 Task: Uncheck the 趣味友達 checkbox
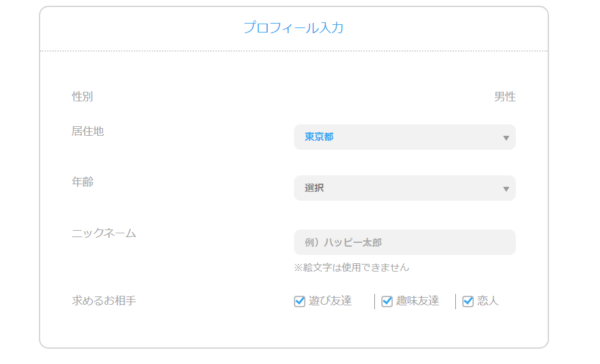[387, 301]
